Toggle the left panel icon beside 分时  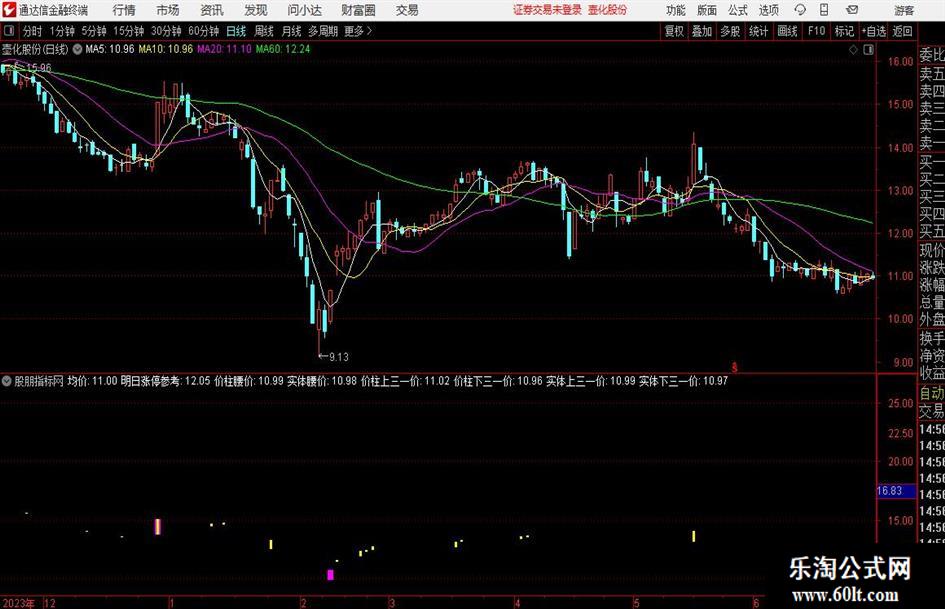[x=8, y=31]
